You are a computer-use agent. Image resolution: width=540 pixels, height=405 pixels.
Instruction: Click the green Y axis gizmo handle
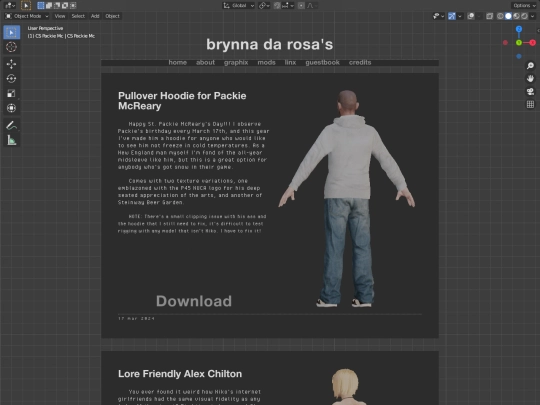[x=519, y=43]
